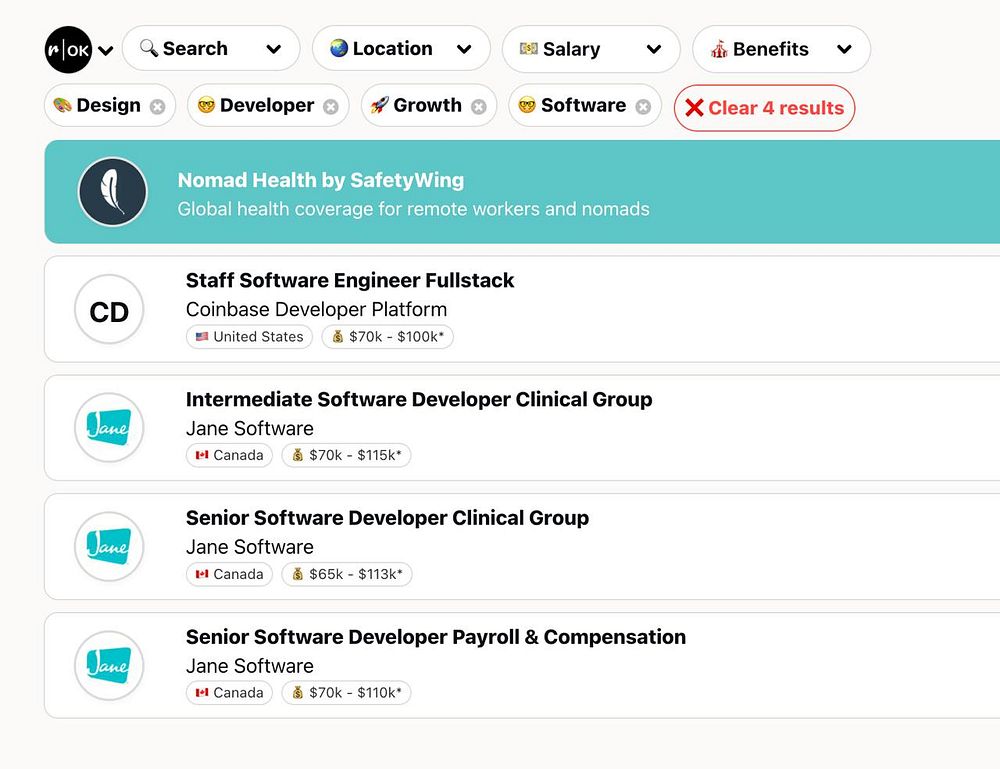Remove the Growth filter tag
This screenshot has width=1000, height=769.
click(479, 107)
